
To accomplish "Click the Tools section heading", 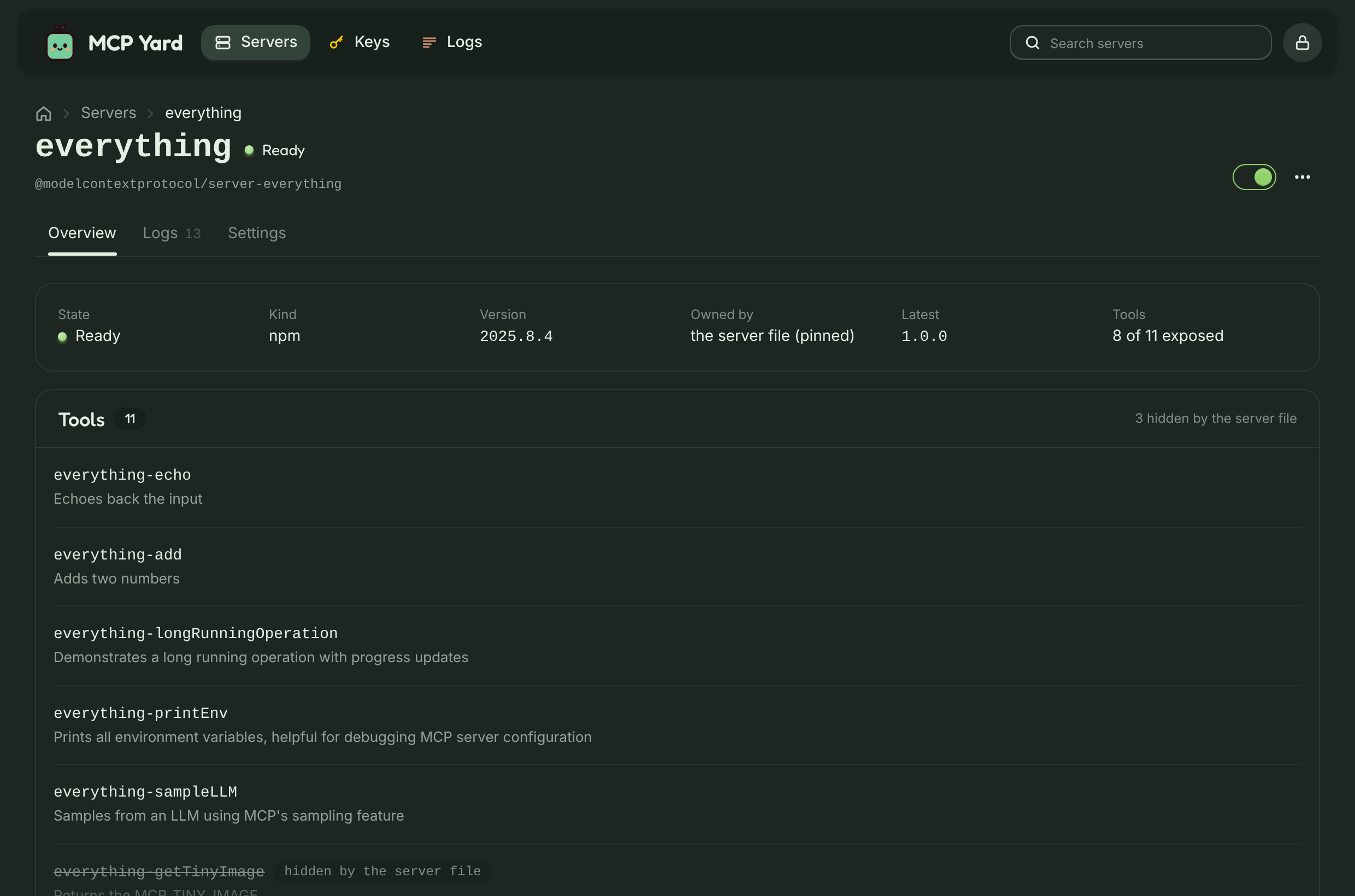I will [82, 420].
